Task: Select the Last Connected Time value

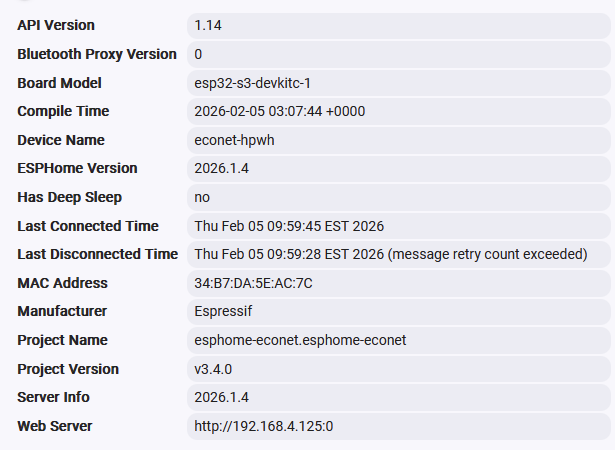Action: [x=289, y=226]
